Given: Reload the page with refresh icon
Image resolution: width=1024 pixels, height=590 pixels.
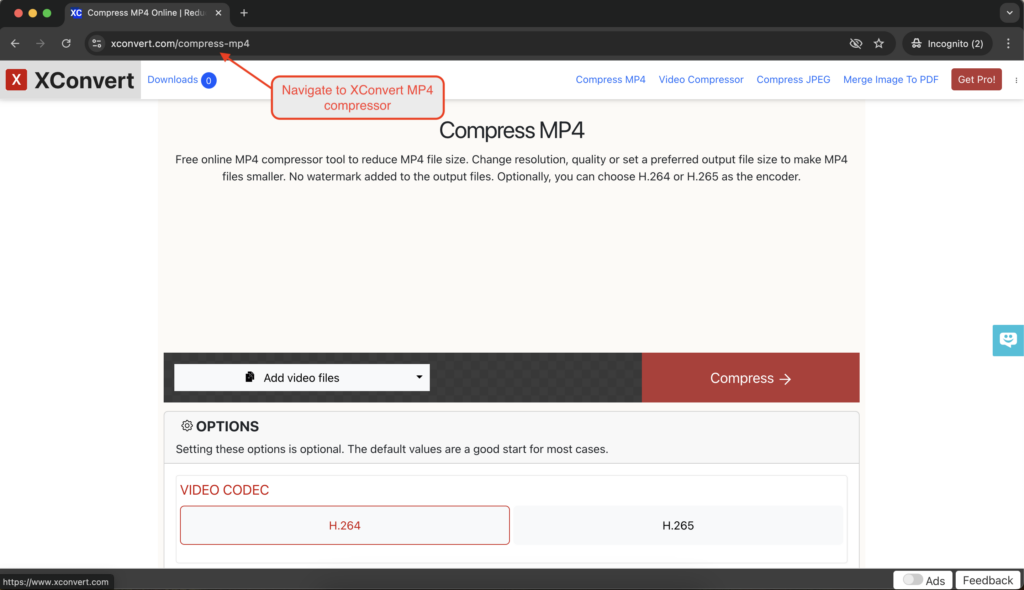Looking at the screenshot, I should tap(66, 43).
